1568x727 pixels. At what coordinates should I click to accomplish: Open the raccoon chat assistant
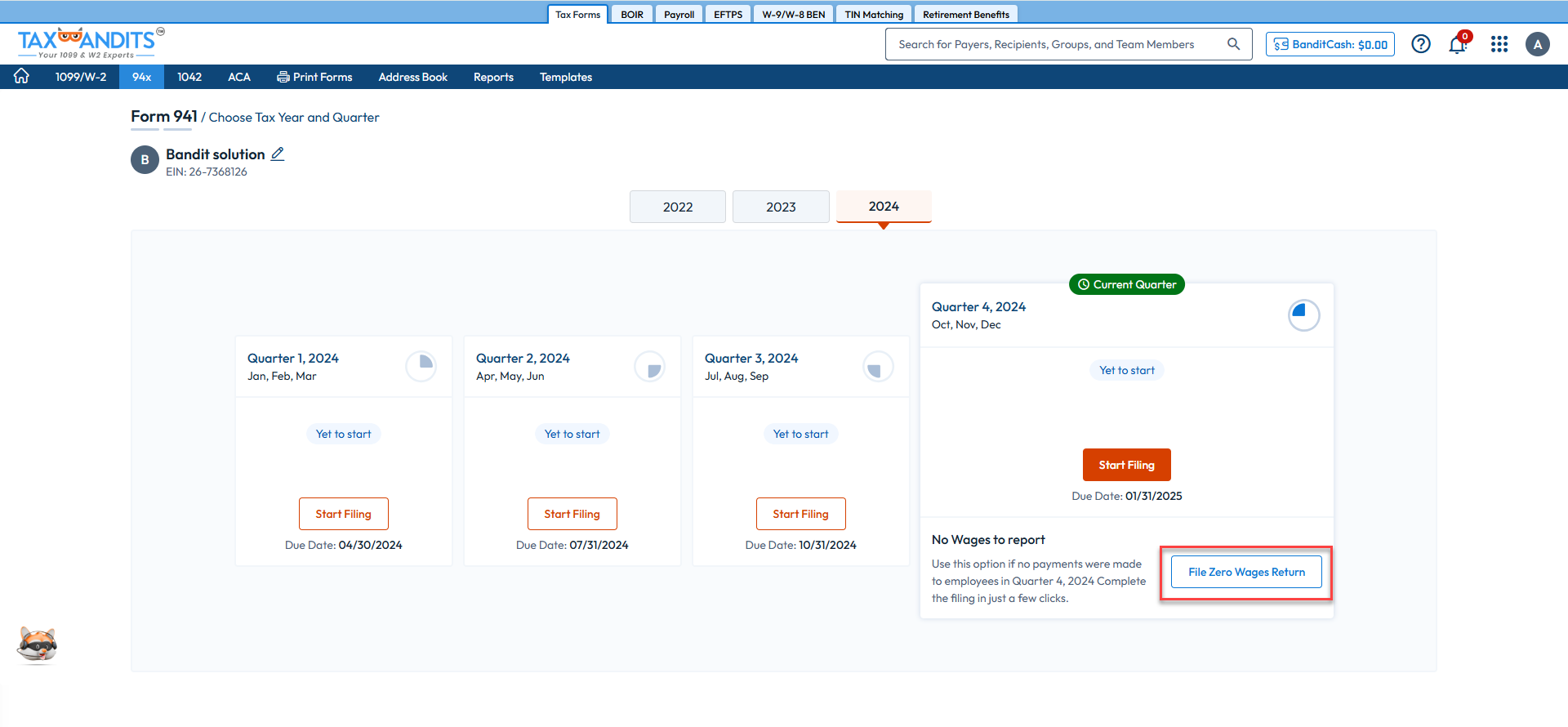point(38,645)
